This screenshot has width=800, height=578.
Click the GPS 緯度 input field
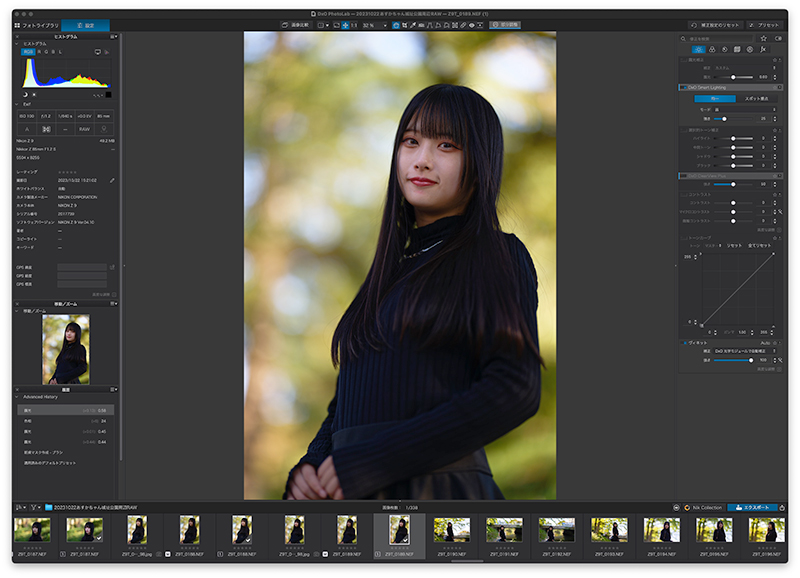82,267
